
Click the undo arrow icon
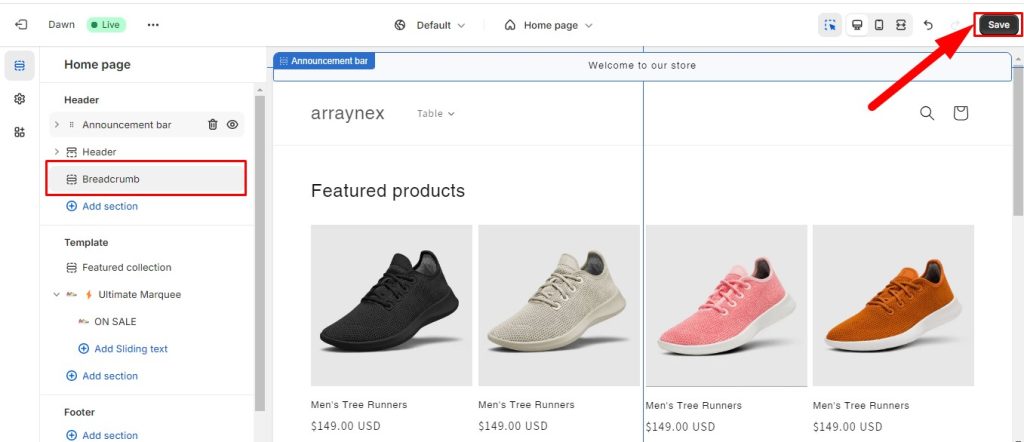928,25
